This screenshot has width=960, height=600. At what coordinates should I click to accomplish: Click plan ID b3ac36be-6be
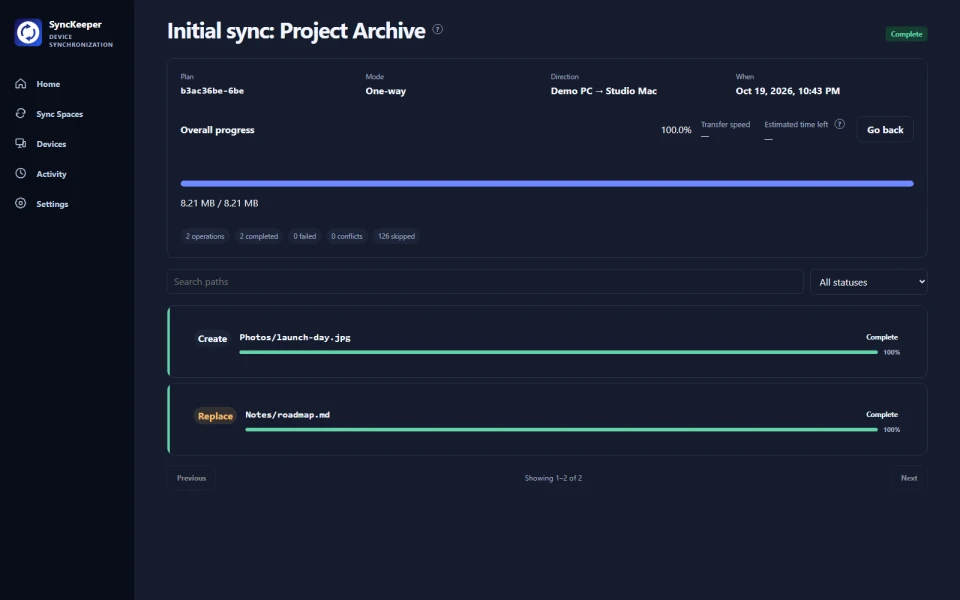click(212, 91)
